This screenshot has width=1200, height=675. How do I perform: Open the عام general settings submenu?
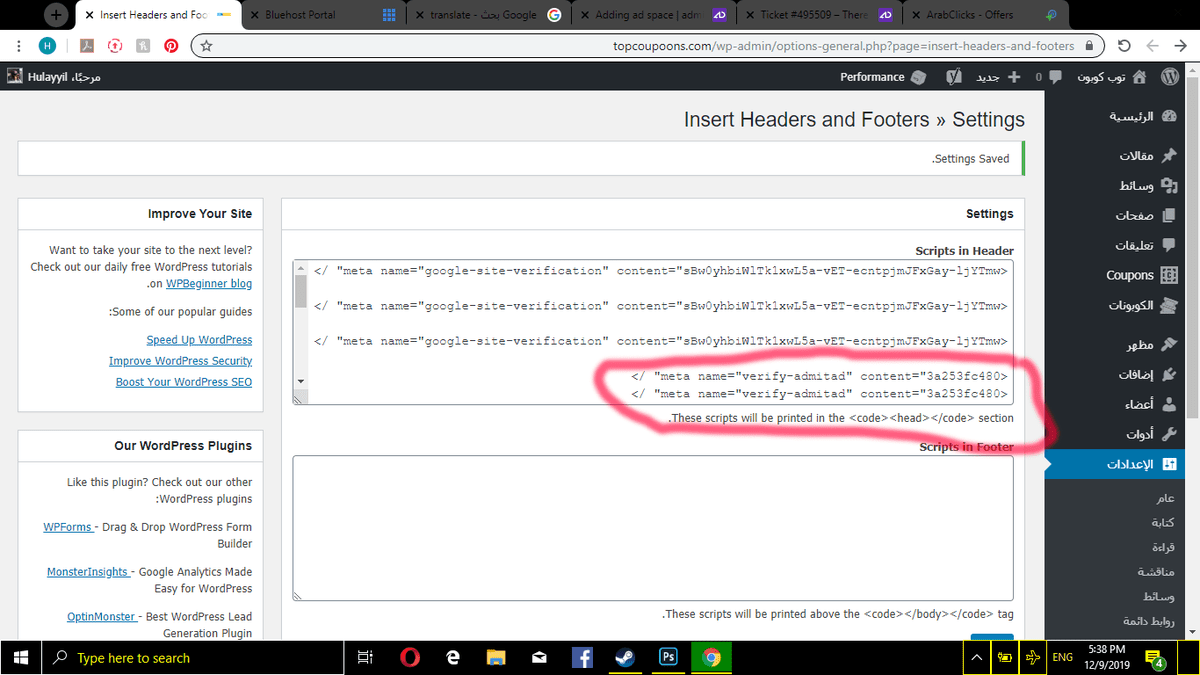pos(1165,498)
